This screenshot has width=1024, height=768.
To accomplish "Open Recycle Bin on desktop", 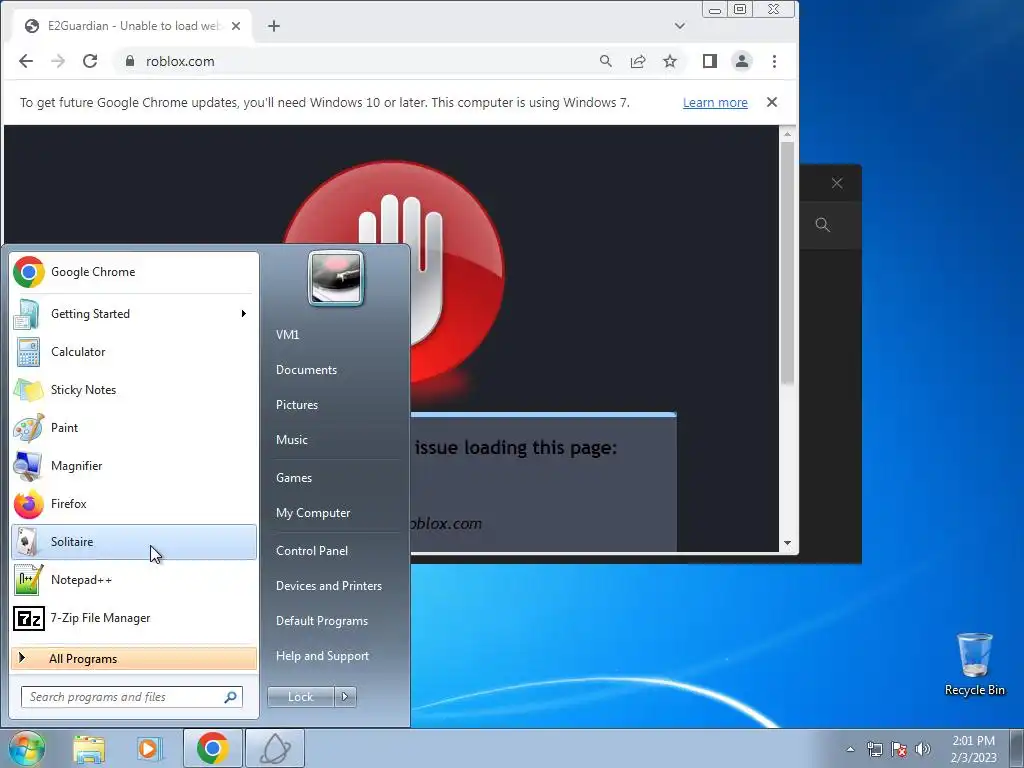I will pyautogui.click(x=974, y=664).
